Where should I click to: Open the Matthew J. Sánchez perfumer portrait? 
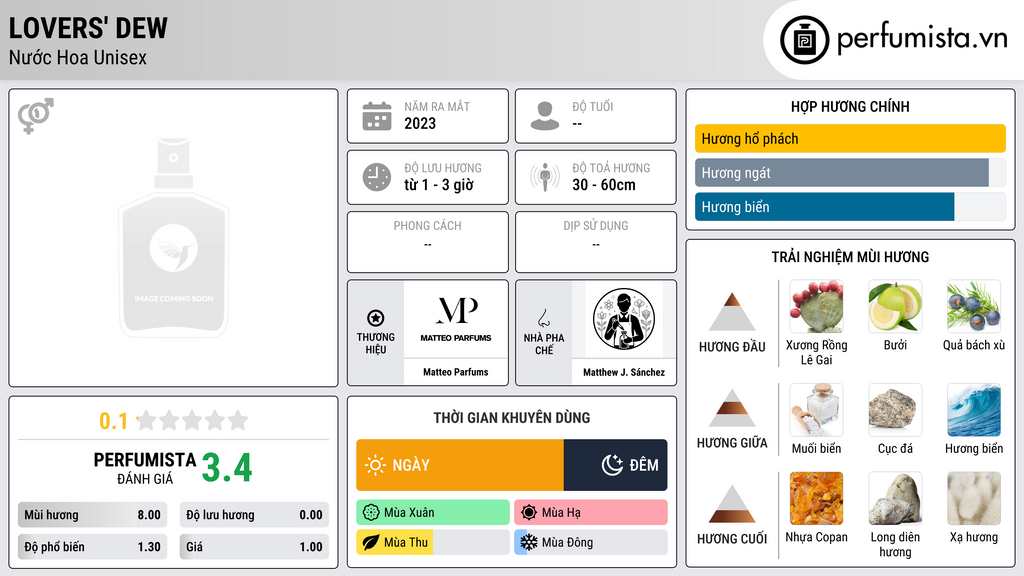pos(624,319)
